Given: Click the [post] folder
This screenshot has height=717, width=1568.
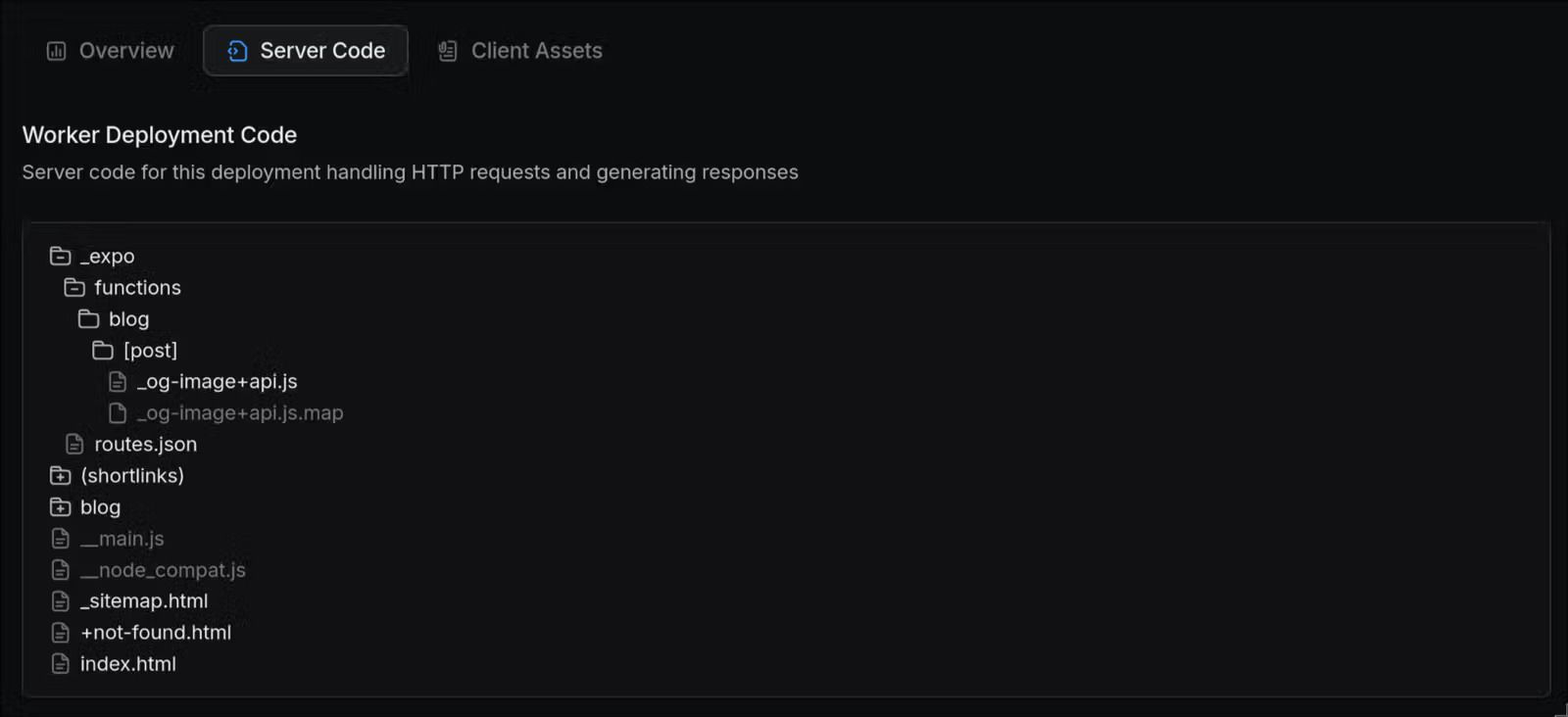Looking at the screenshot, I should pyautogui.click(x=150, y=351).
